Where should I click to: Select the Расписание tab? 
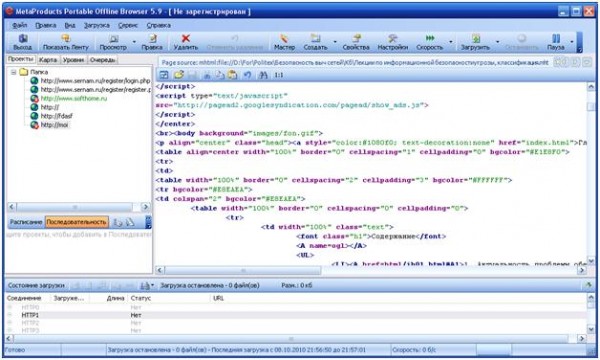[x=26, y=222]
